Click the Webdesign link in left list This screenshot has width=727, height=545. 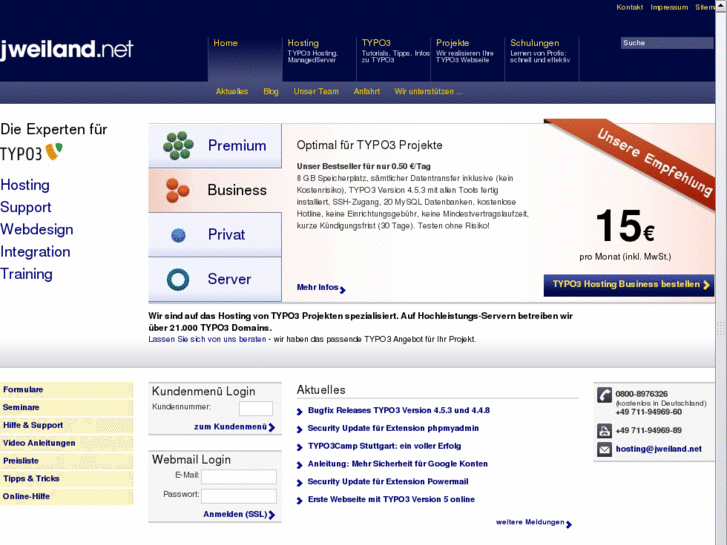click(x=37, y=230)
